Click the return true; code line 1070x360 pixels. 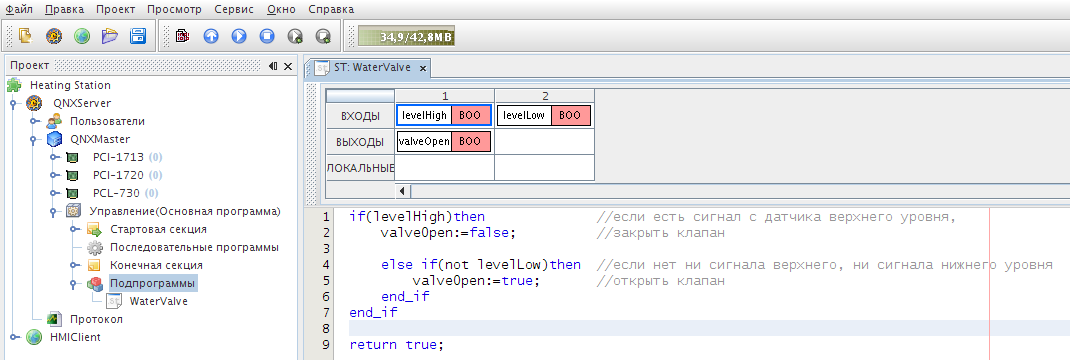point(396,344)
